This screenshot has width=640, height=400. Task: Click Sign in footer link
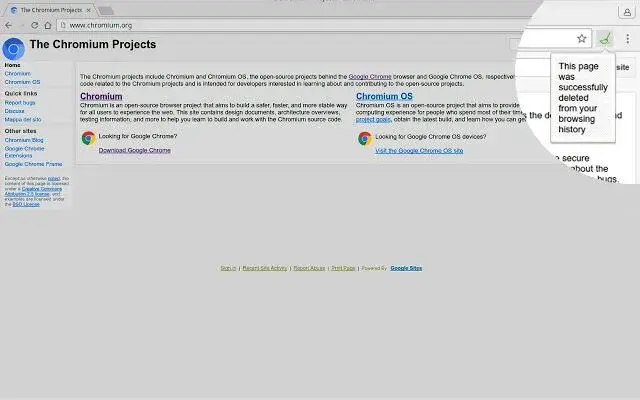click(x=228, y=268)
